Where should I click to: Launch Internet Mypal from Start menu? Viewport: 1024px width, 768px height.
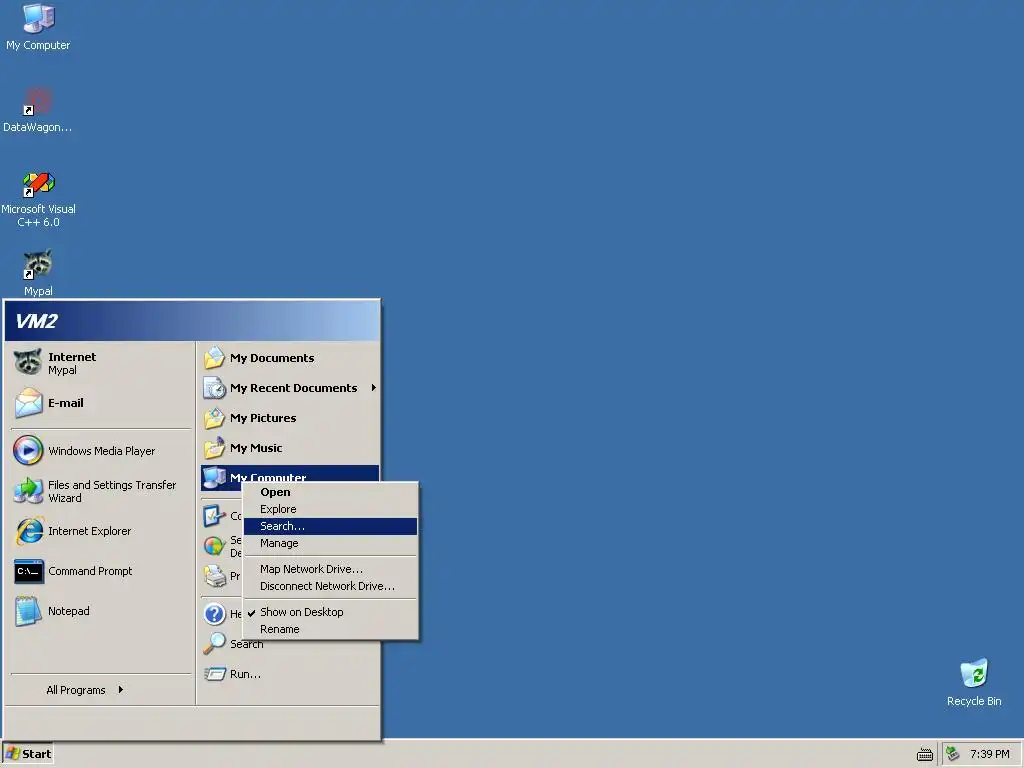tap(100, 363)
